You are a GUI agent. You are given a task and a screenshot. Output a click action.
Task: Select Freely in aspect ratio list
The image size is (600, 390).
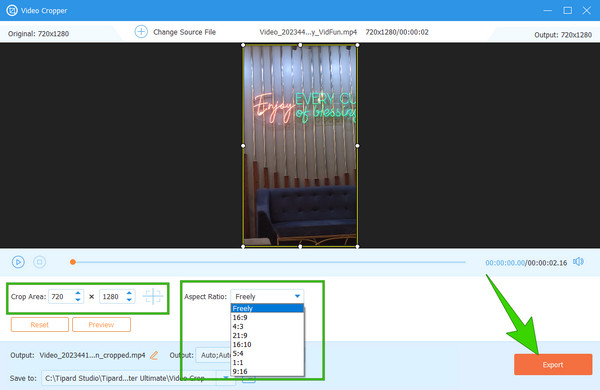[267, 308]
